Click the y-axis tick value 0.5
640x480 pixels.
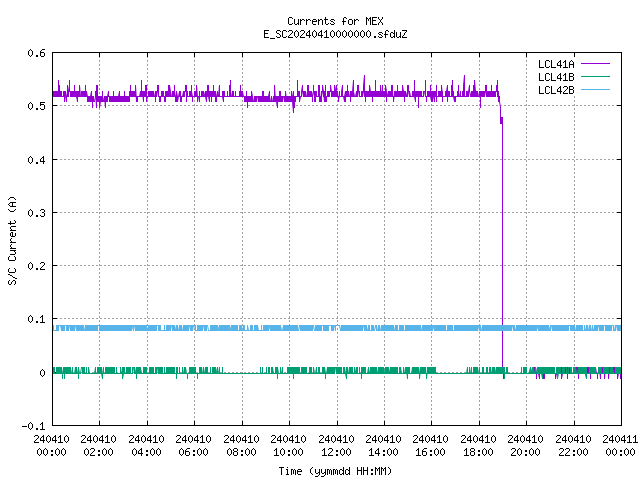[x=36, y=106]
